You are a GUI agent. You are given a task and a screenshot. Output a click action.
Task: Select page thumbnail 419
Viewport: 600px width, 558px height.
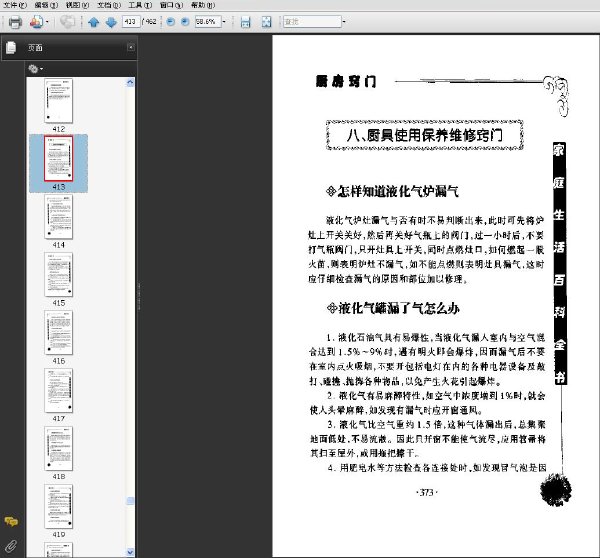click(59, 506)
